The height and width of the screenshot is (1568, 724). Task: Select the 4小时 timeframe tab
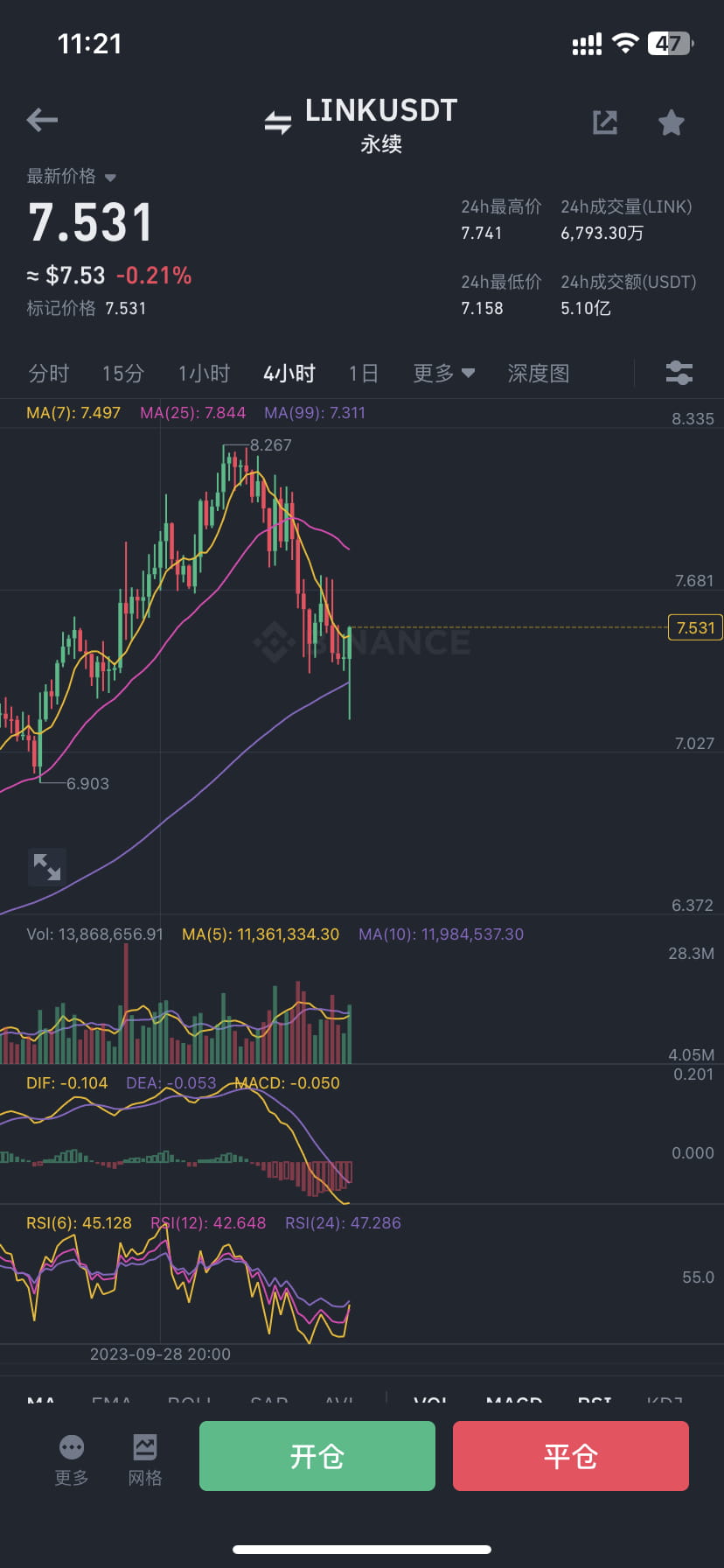click(289, 374)
